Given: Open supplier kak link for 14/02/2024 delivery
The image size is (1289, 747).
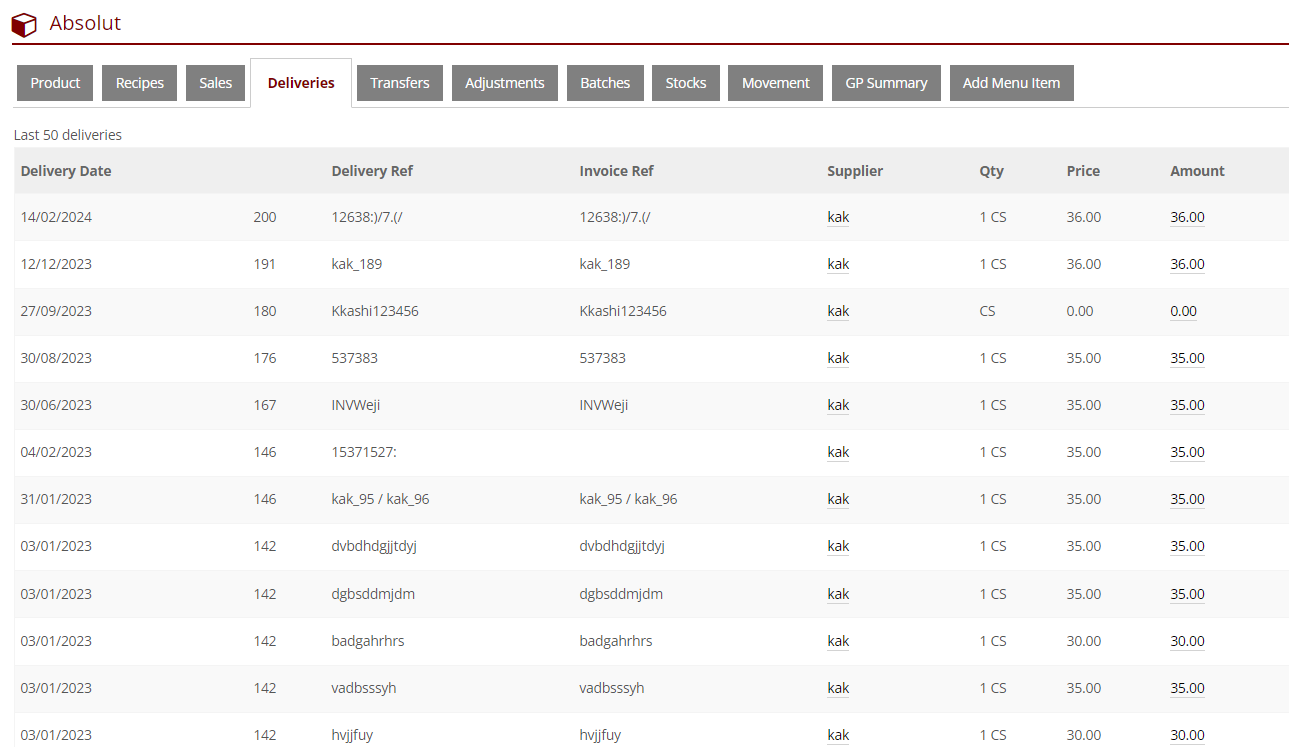Looking at the screenshot, I should click(838, 217).
